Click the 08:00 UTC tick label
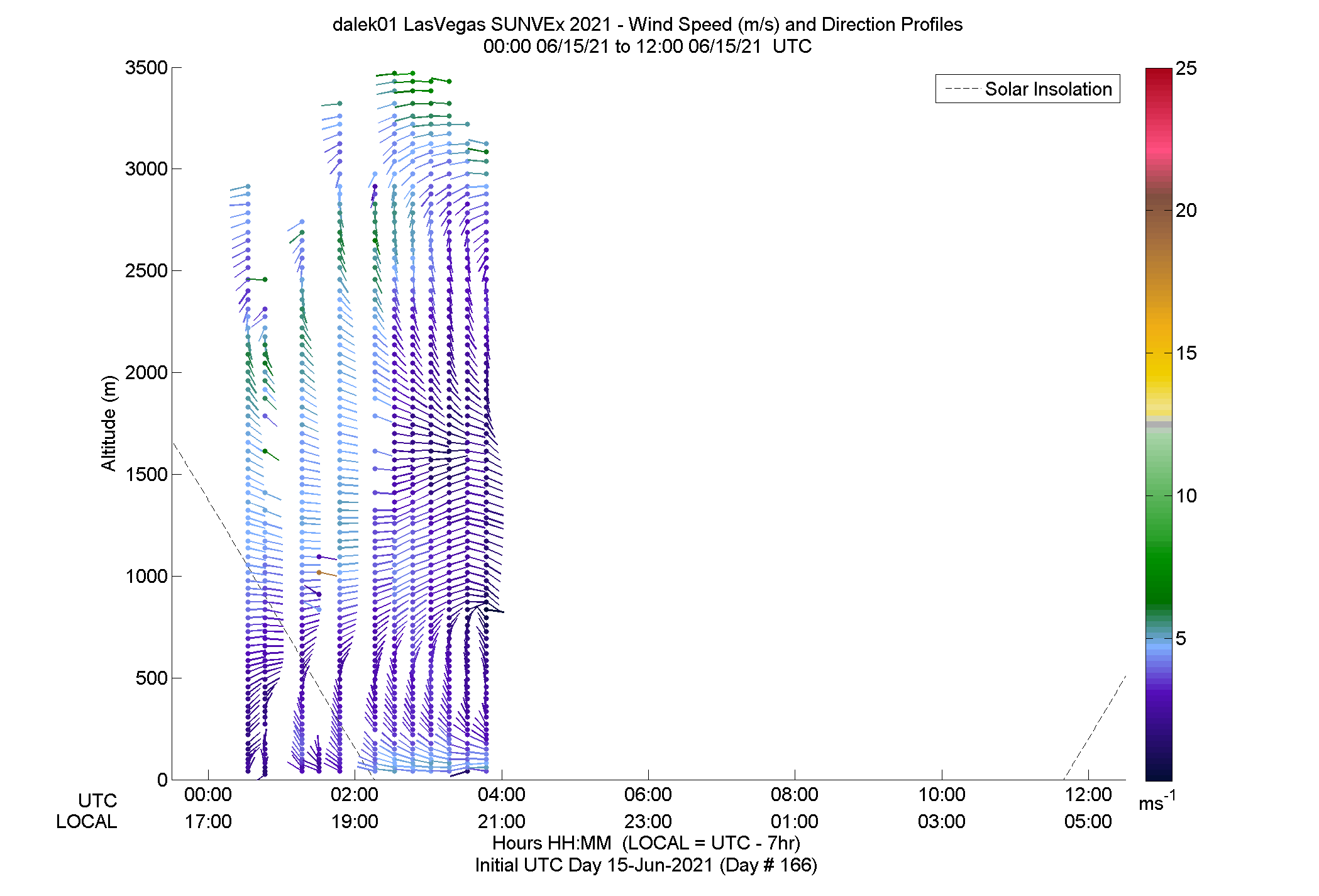The image size is (1319, 896). (x=795, y=794)
